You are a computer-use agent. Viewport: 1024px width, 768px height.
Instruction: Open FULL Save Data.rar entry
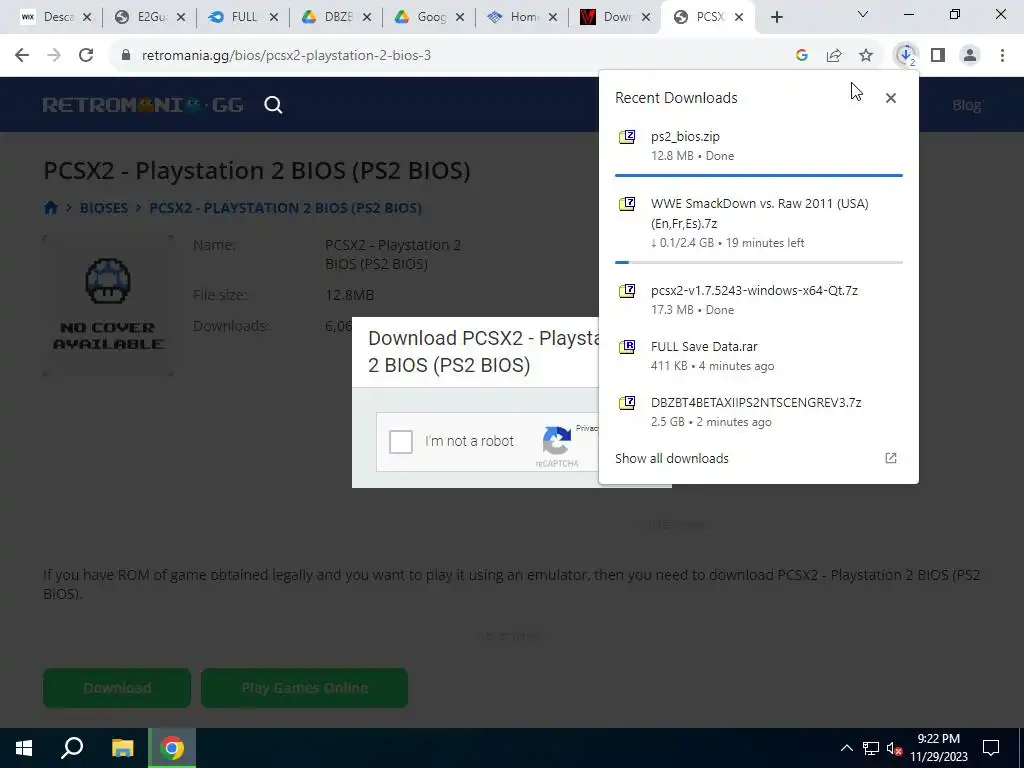759,356
